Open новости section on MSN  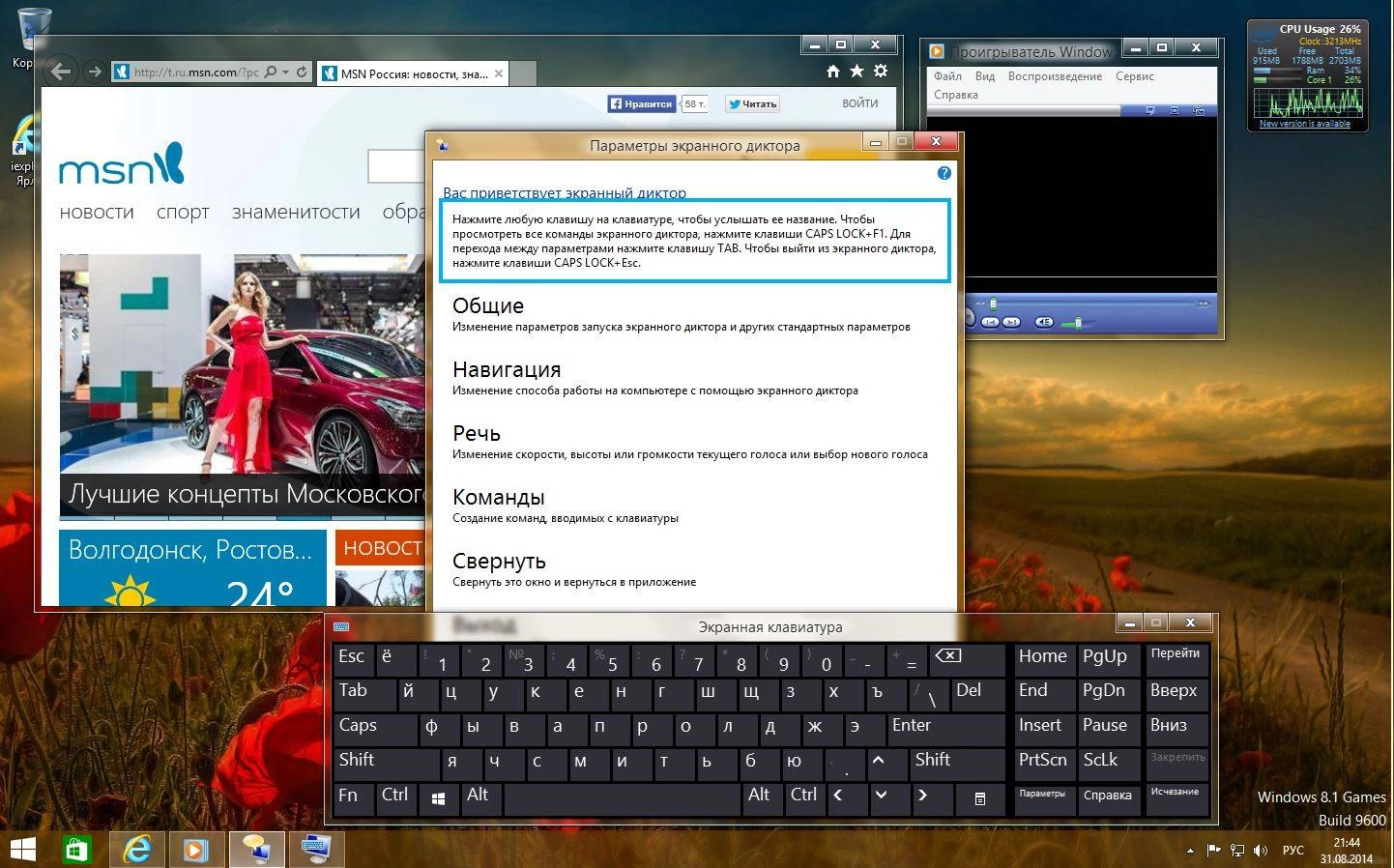tap(97, 212)
